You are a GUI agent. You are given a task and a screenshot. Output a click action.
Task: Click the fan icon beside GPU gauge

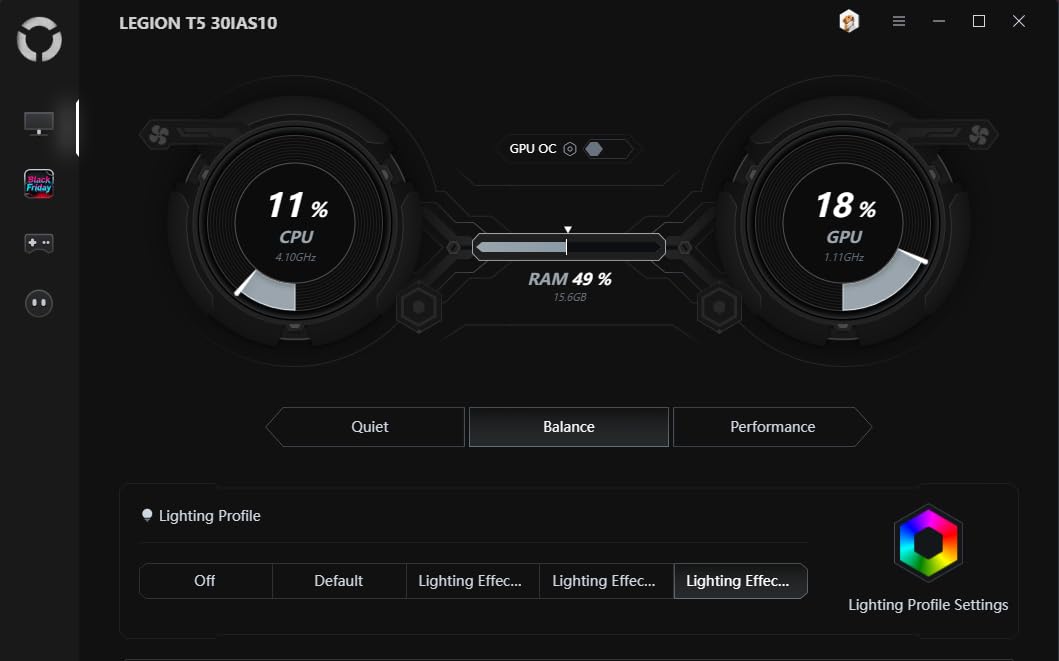pyautogui.click(x=979, y=134)
